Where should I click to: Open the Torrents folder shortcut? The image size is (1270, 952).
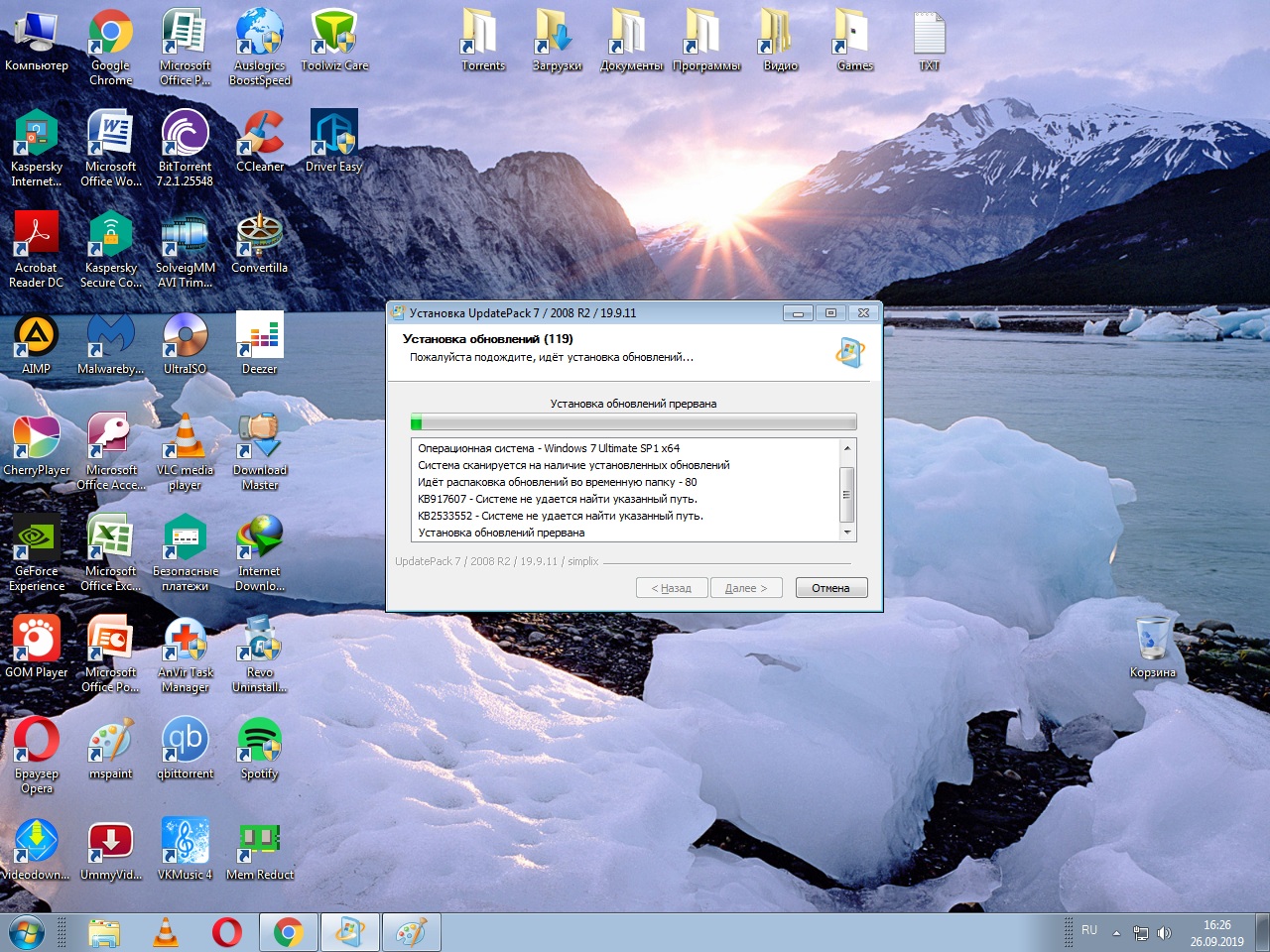click(x=483, y=42)
